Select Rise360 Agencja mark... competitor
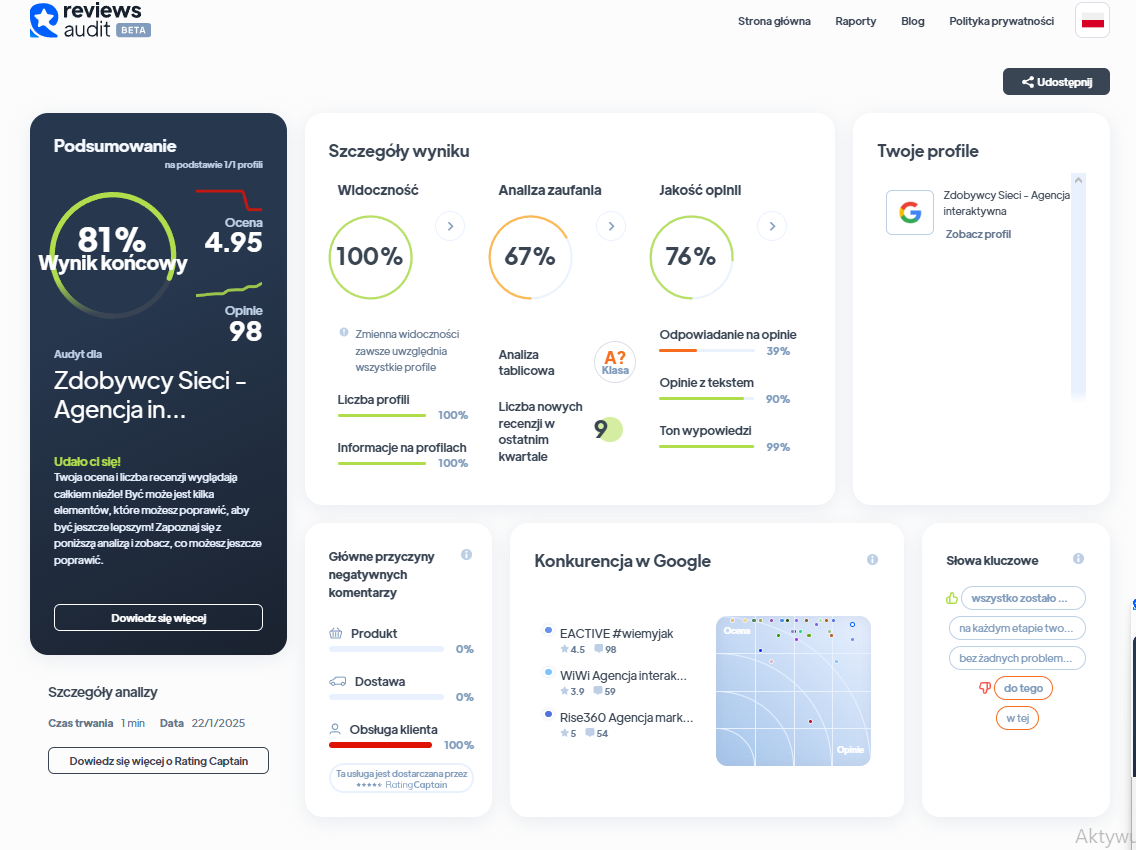This screenshot has height=850, width=1136. point(626,717)
